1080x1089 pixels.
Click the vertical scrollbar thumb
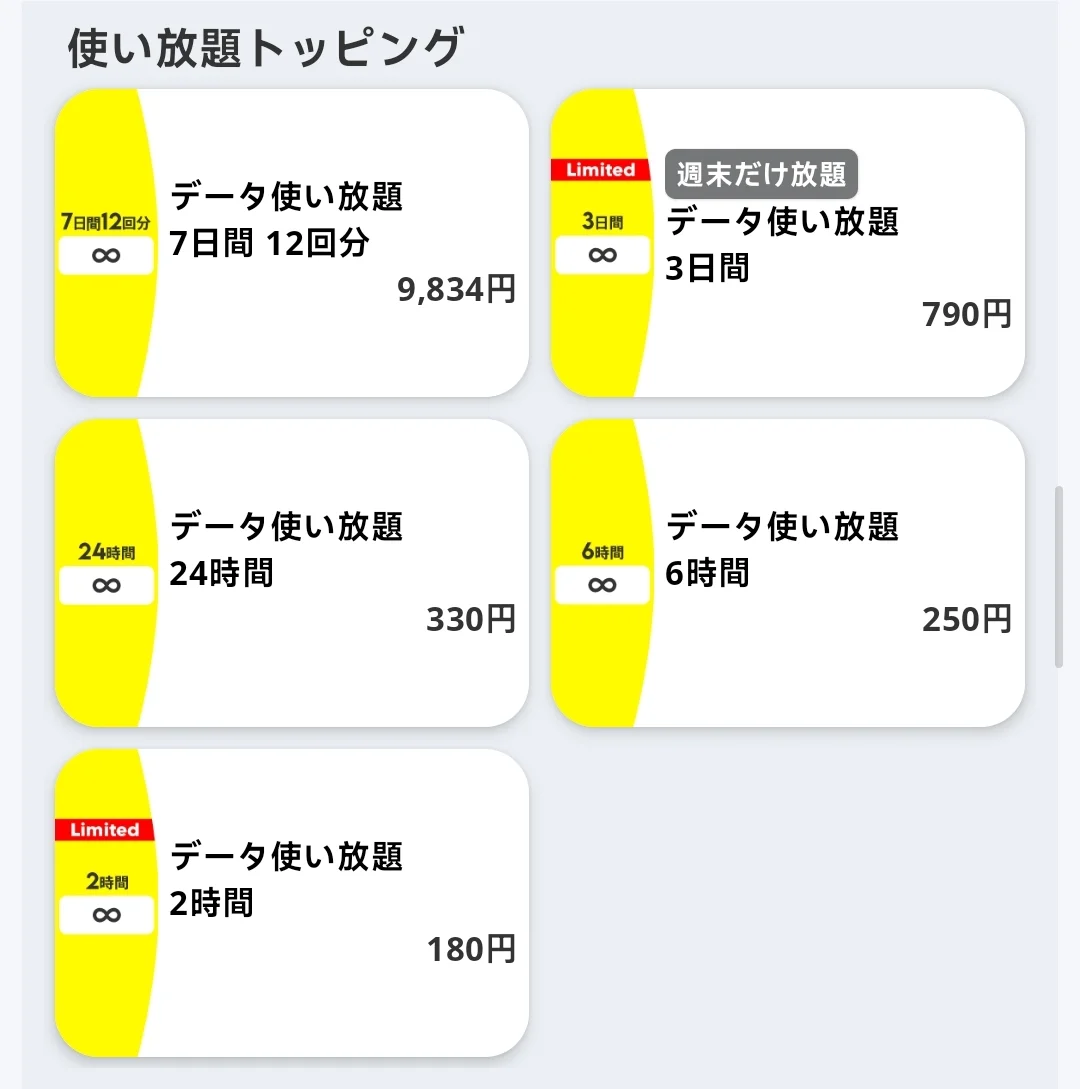coord(1059,577)
